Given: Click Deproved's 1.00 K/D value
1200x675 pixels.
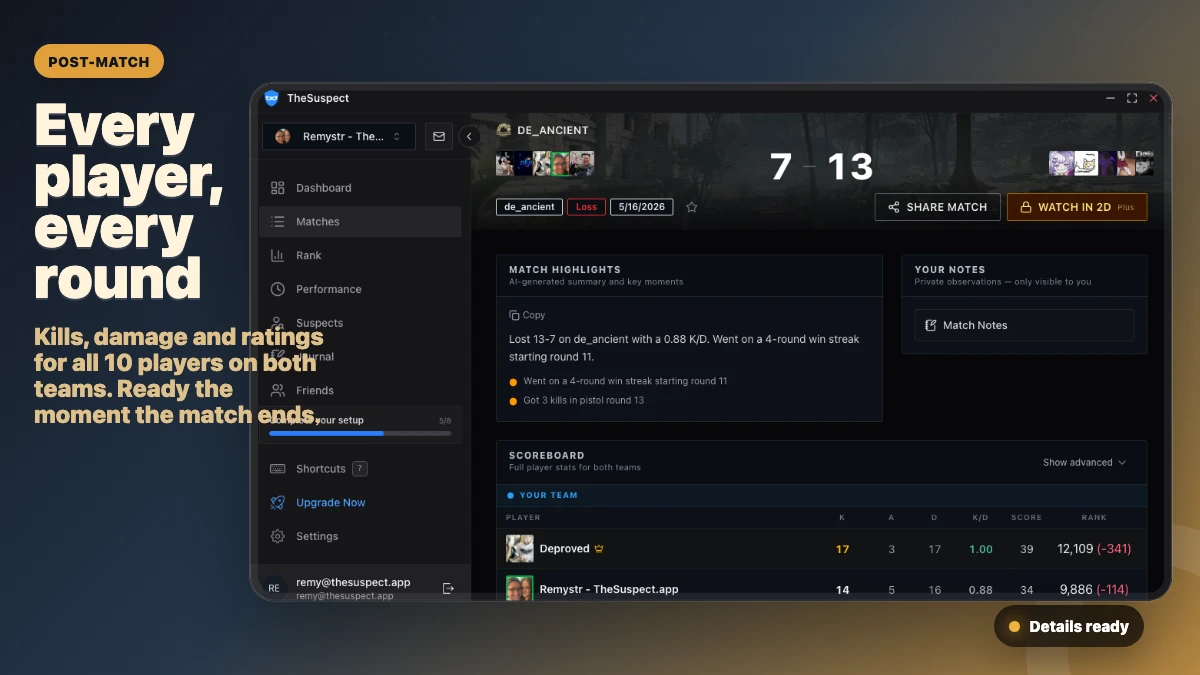Looking at the screenshot, I should [x=981, y=549].
